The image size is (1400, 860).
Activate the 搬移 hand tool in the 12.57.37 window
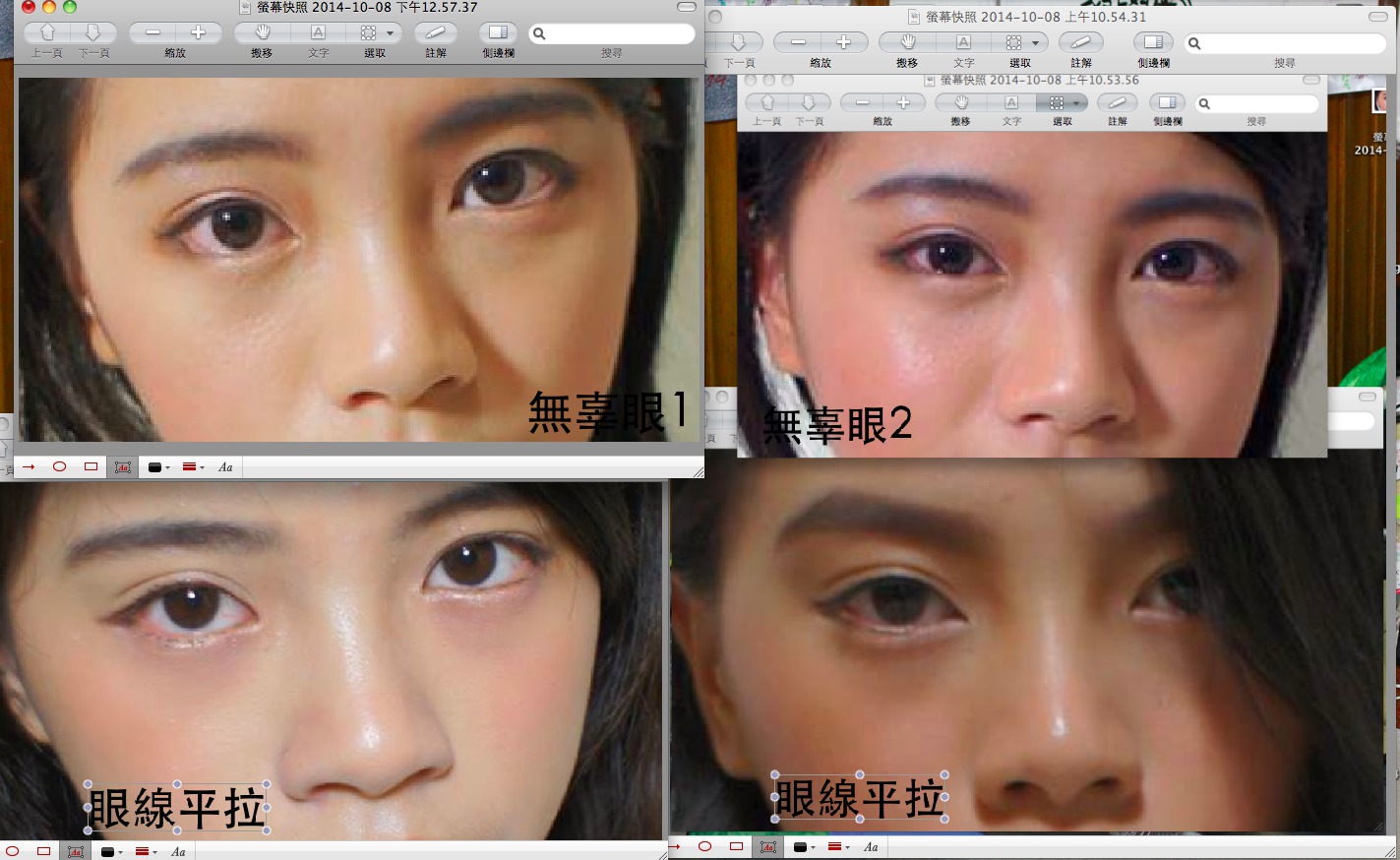click(262, 32)
